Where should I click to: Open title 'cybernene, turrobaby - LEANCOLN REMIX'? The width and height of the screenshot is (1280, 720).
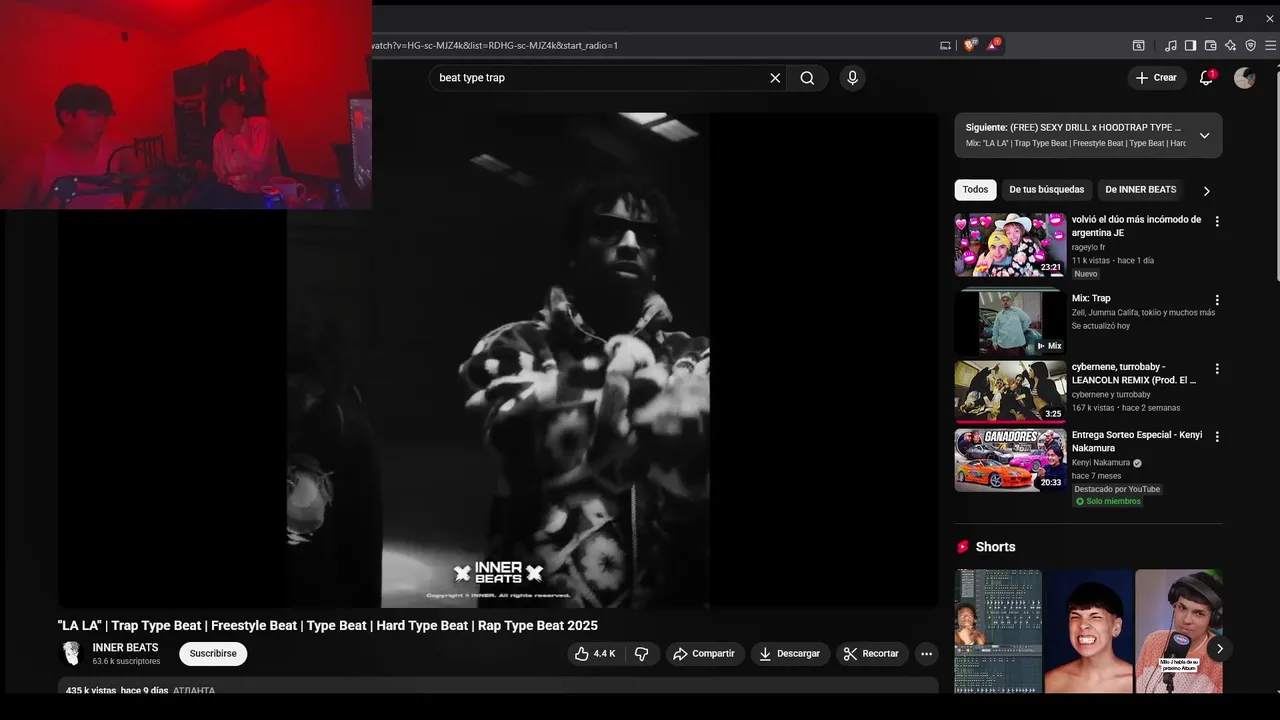click(1134, 373)
